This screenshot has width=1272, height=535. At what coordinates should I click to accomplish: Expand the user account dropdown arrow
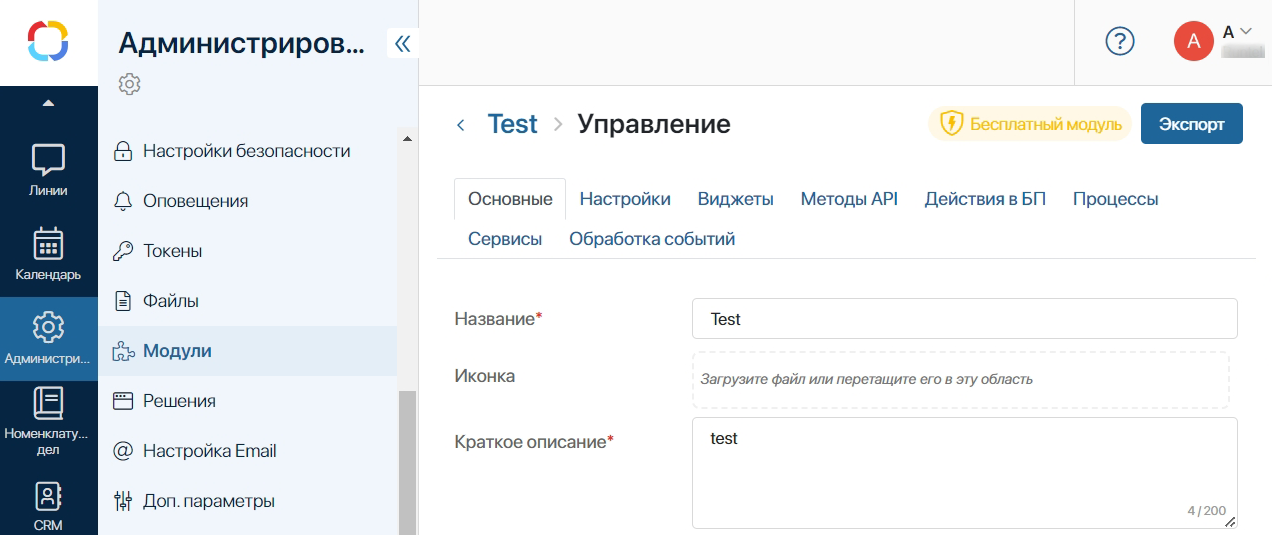[1246, 32]
